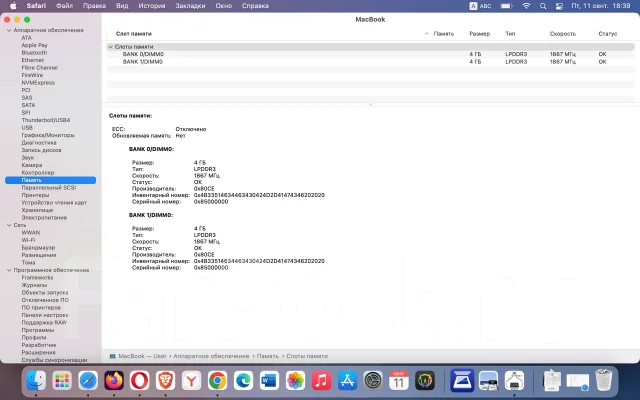The width and height of the screenshot is (640, 400).
Task: Select Хранилище in the sidebar
Action: pyautogui.click(x=37, y=210)
